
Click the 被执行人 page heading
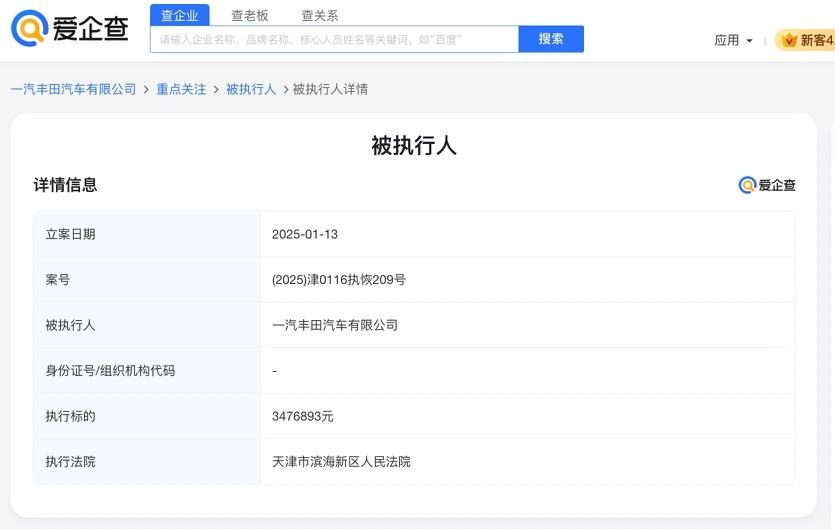tap(414, 145)
